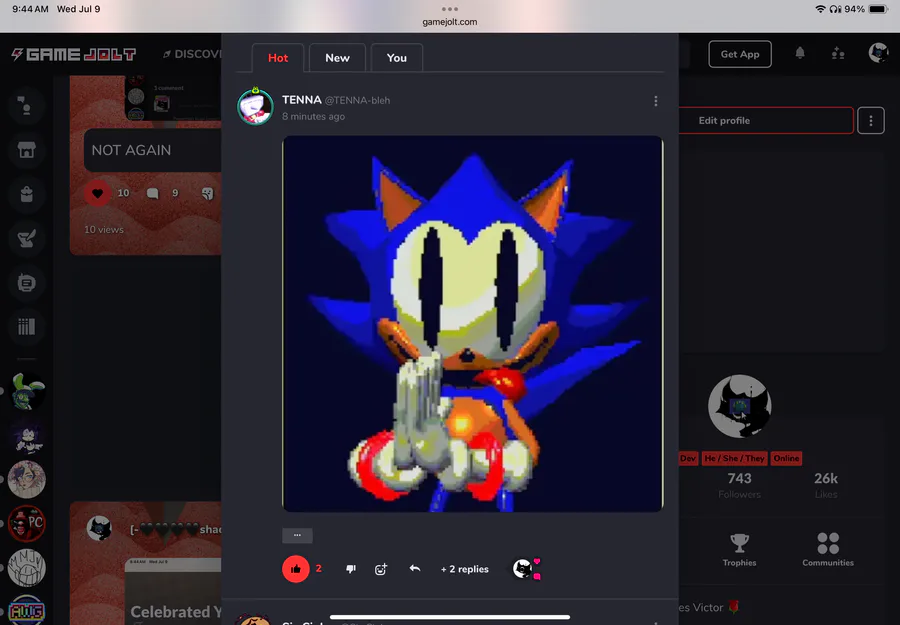The image size is (900, 625).
Task: Open TENNA's comment options menu
Action: click(655, 101)
